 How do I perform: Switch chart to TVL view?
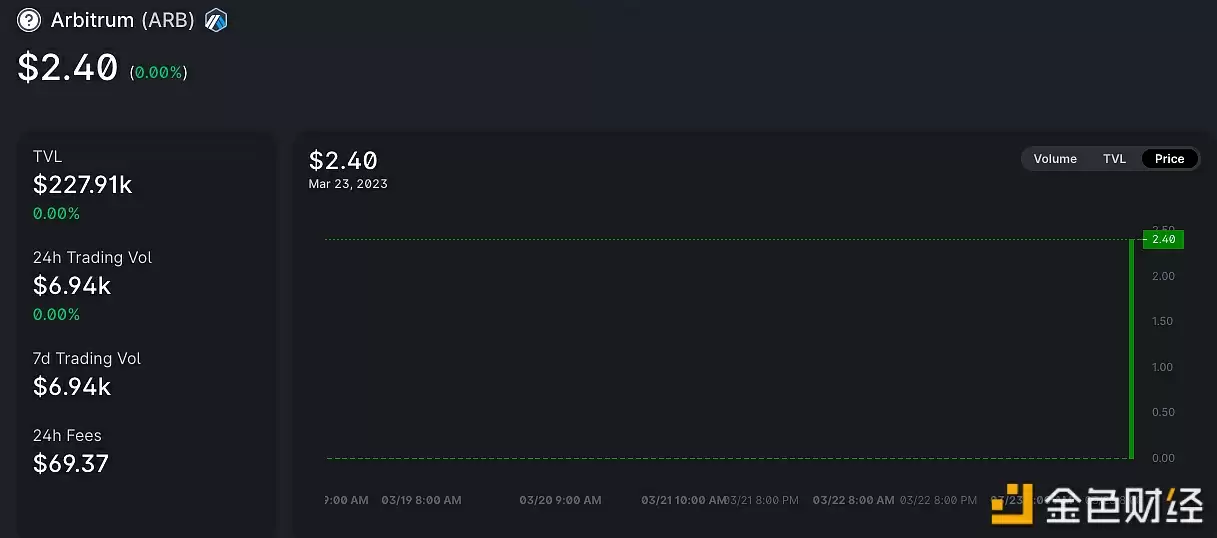[x=1114, y=159]
